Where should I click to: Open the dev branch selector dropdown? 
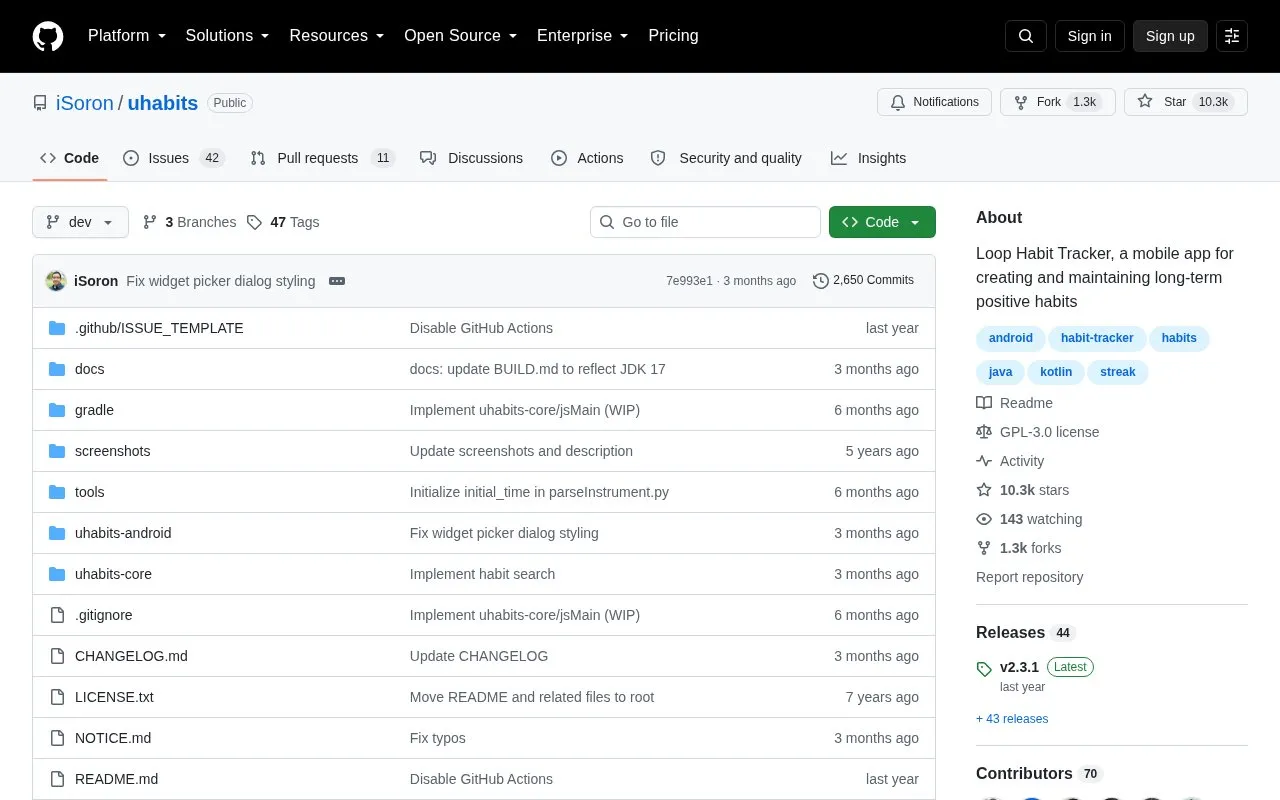click(80, 222)
